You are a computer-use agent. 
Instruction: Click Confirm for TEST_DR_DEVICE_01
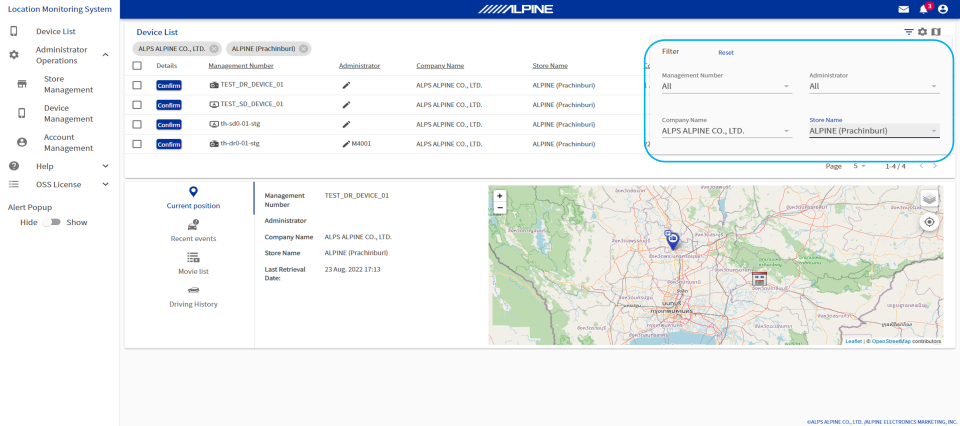pyautogui.click(x=168, y=86)
